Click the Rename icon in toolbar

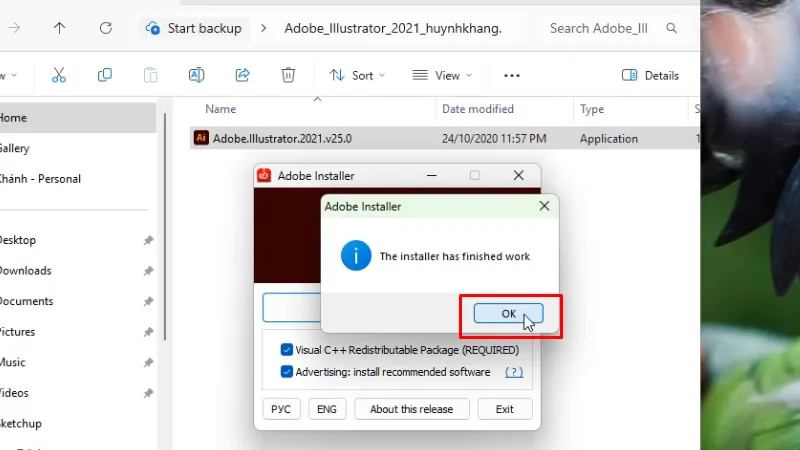tap(196, 75)
